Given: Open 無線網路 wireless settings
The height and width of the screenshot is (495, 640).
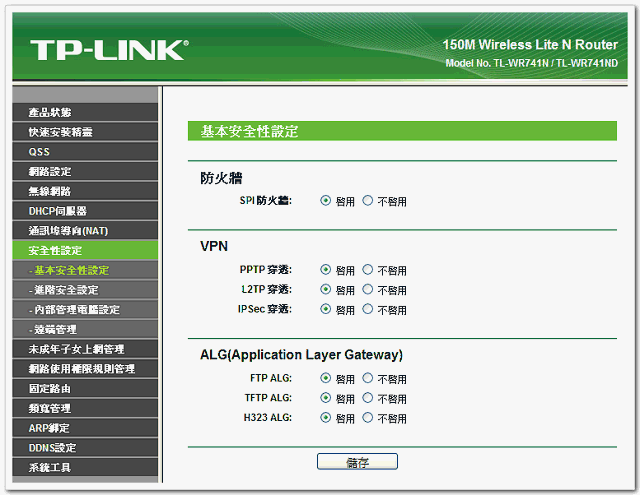Looking at the screenshot, I should coord(50,191).
